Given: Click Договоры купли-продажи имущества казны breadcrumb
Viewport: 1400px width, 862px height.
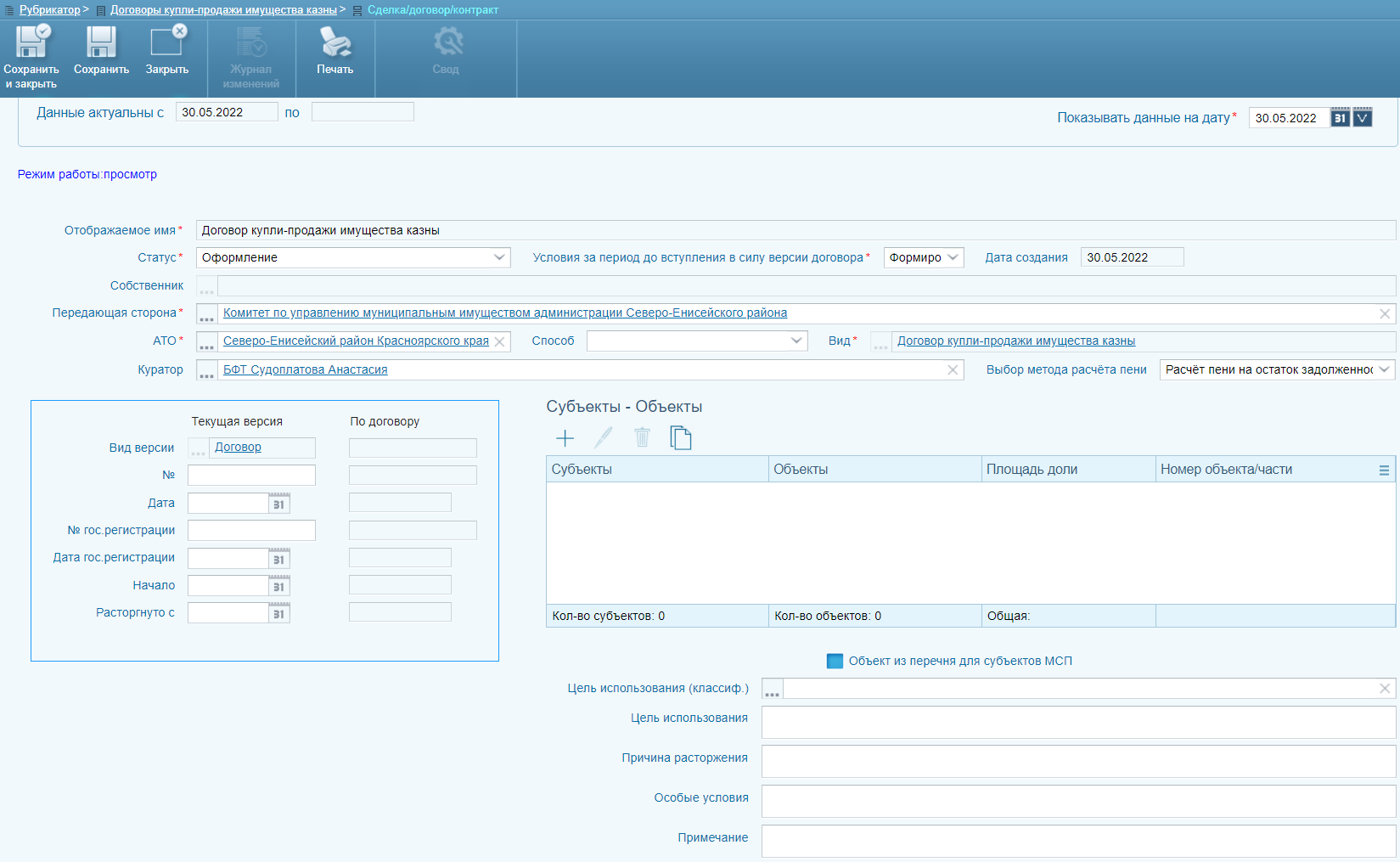Looking at the screenshot, I should point(223,10).
